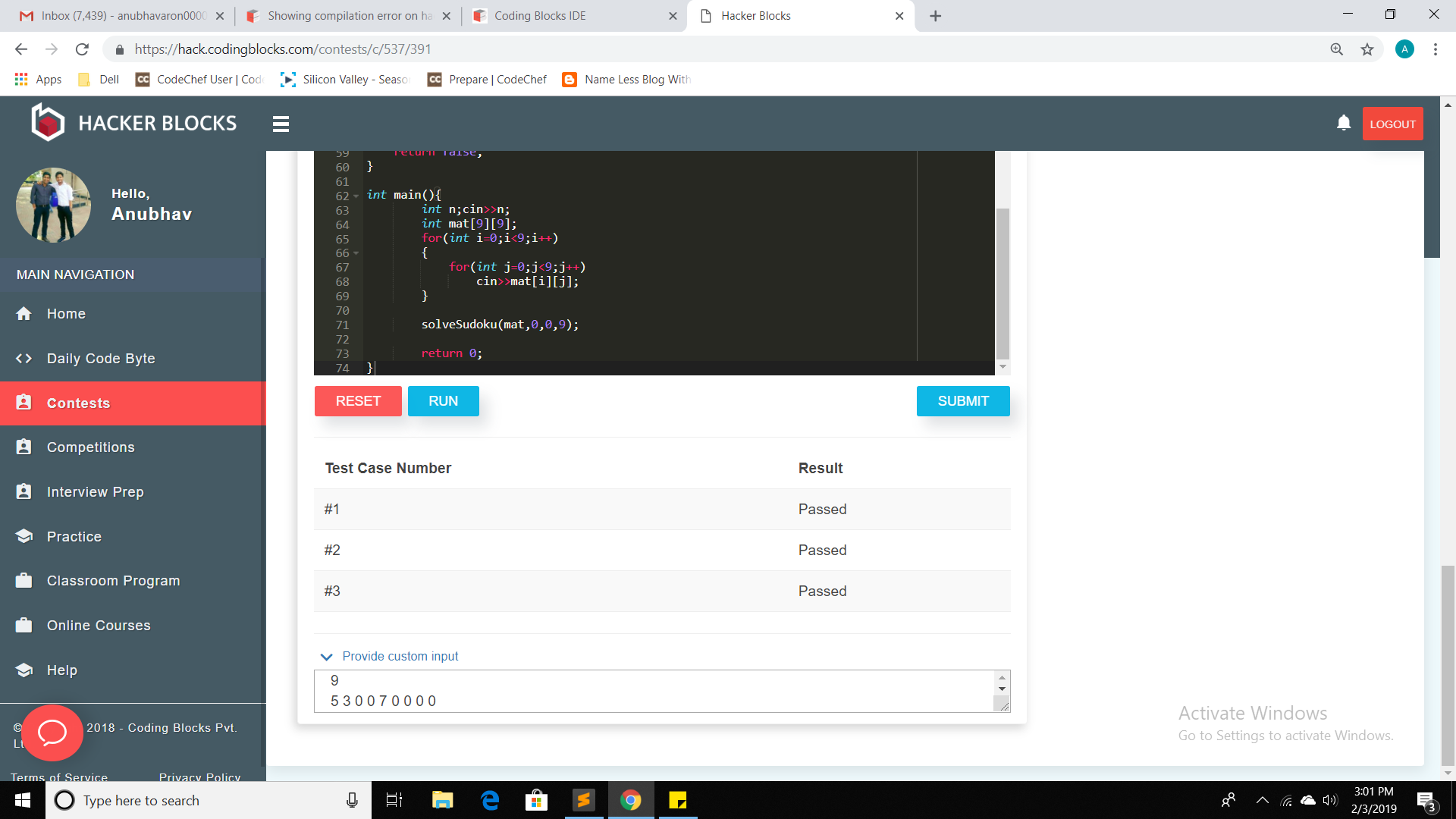Collapse the Provide custom input section
Viewport: 1456px width, 819px height.
tap(327, 657)
